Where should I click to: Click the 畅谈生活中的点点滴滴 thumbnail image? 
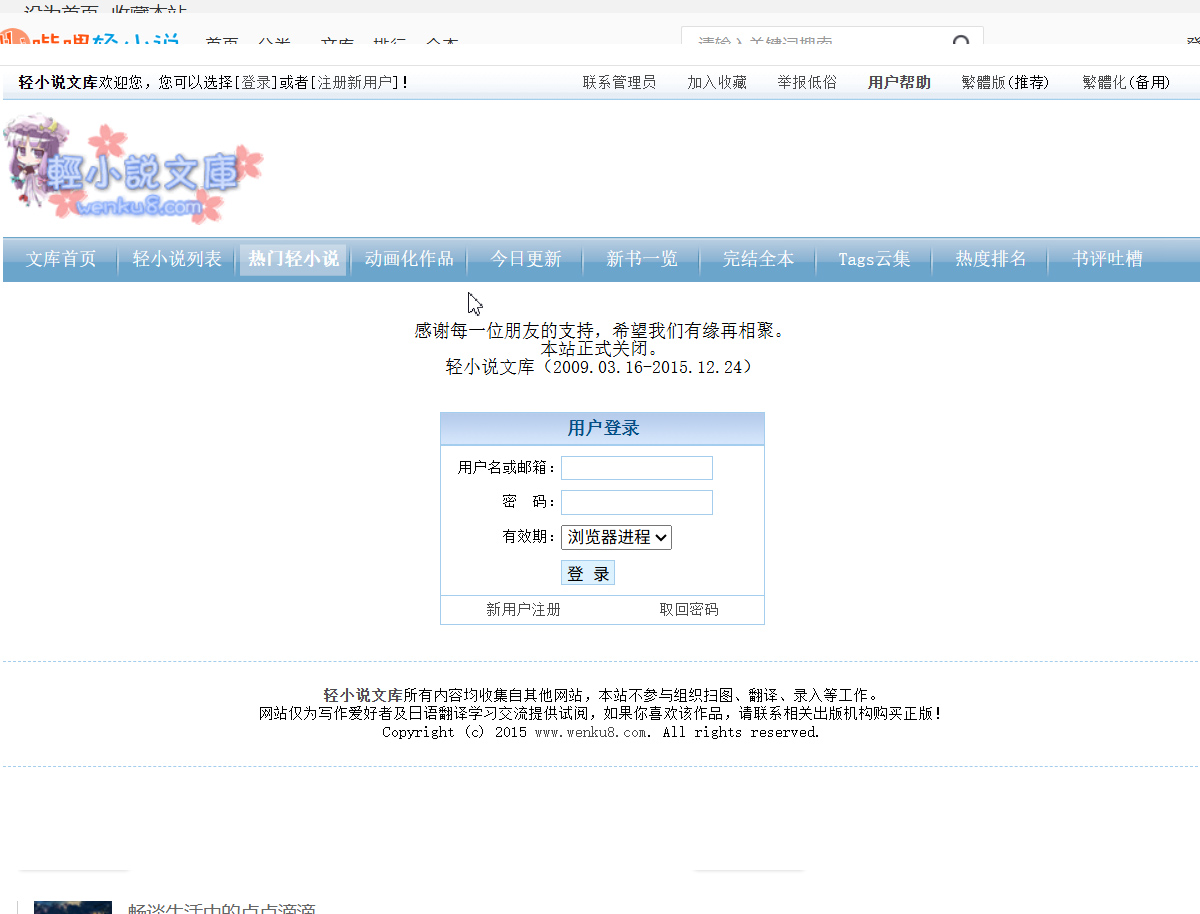73,907
